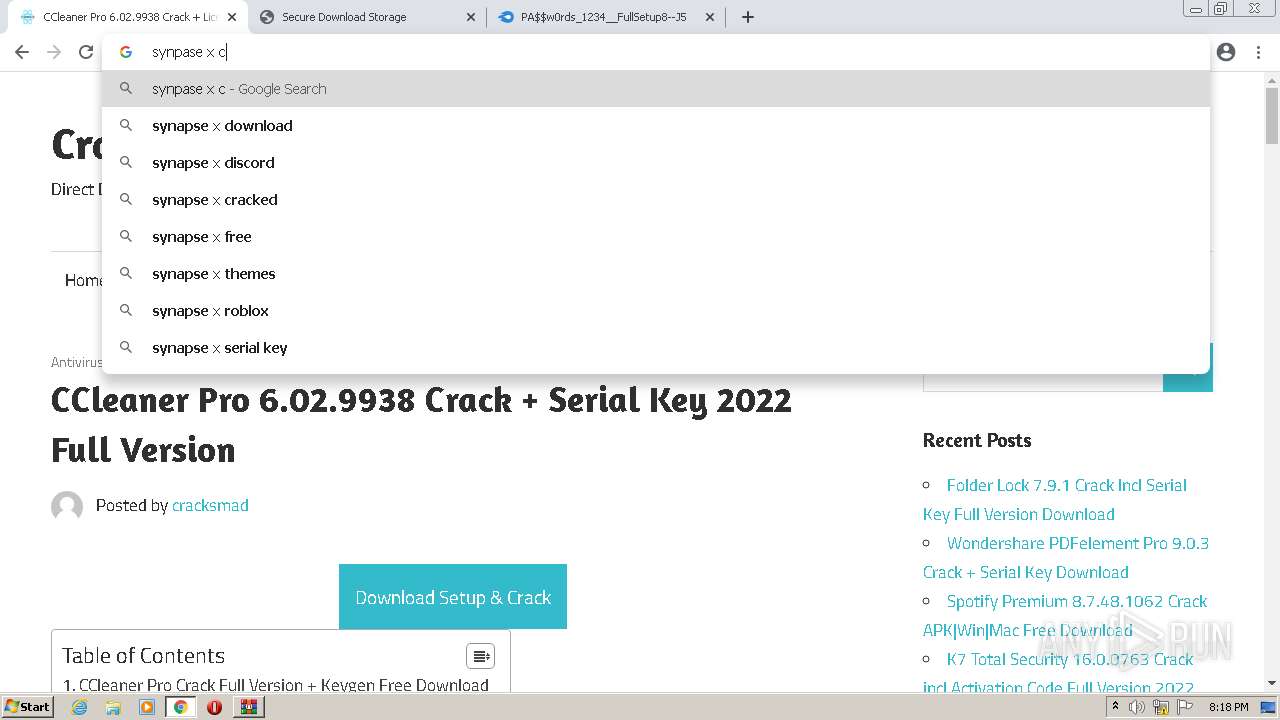Click the Action Center flag icon
1280x720 pixels.
[x=1185, y=707]
